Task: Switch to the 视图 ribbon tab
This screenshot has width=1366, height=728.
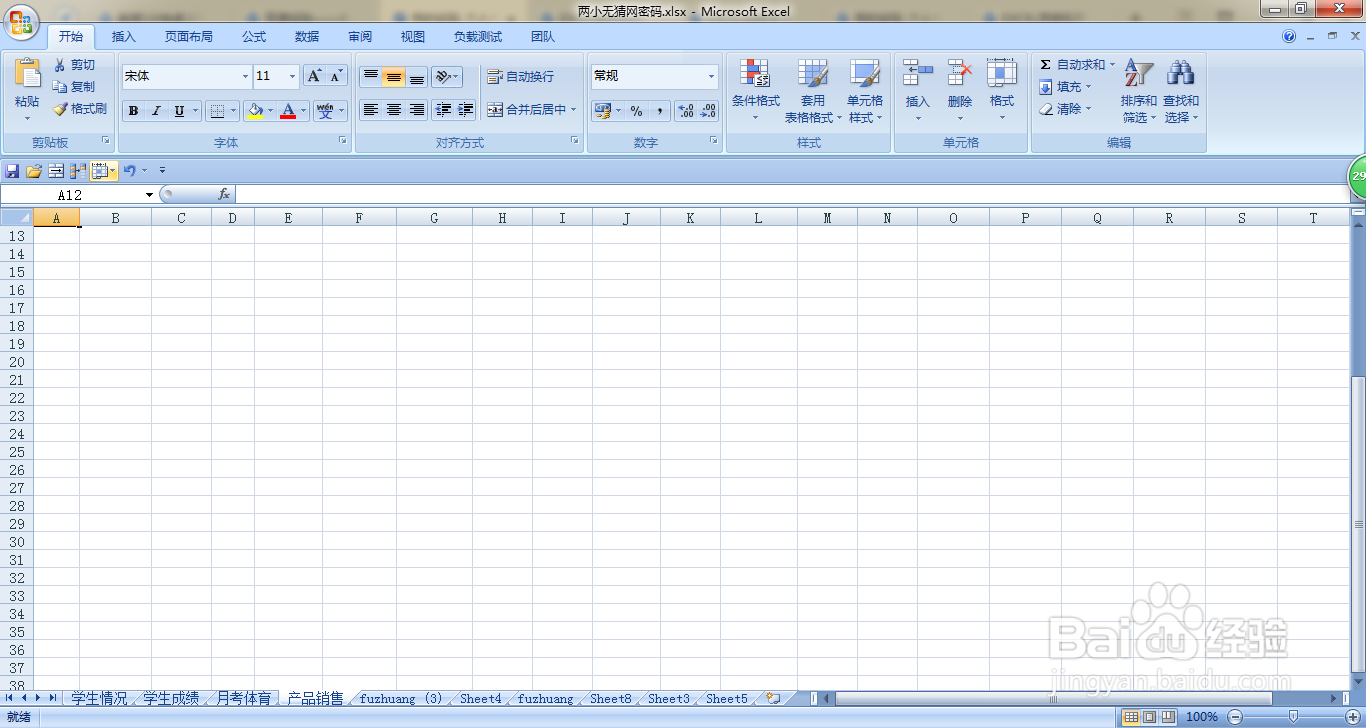Action: (x=413, y=37)
